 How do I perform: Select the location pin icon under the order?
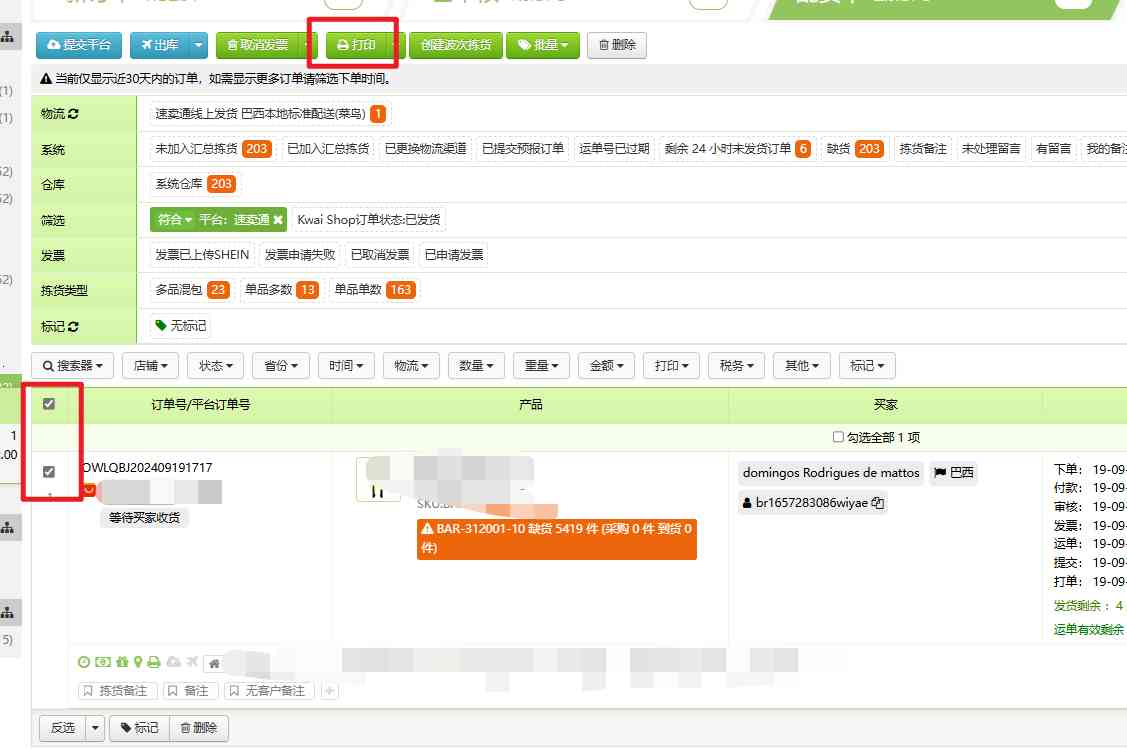(138, 662)
